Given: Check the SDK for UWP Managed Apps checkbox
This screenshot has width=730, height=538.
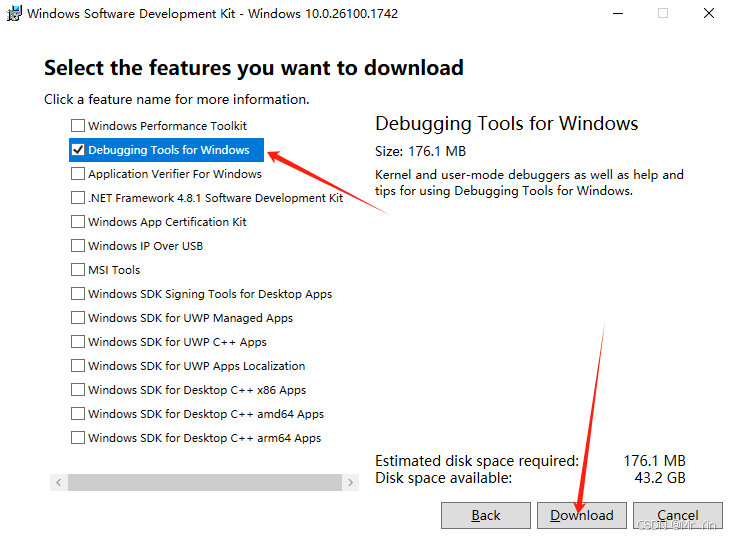Looking at the screenshot, I should point(78,317).
